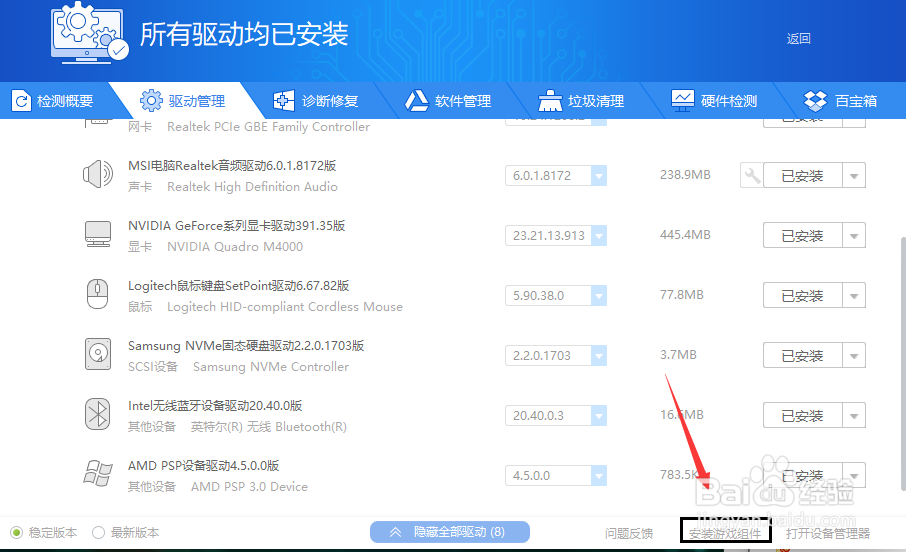The height and width of the screenshot is (552, 906).
Task: Expand arrow beside 已安装 for AMD PSP
Action: pos(854,476)
